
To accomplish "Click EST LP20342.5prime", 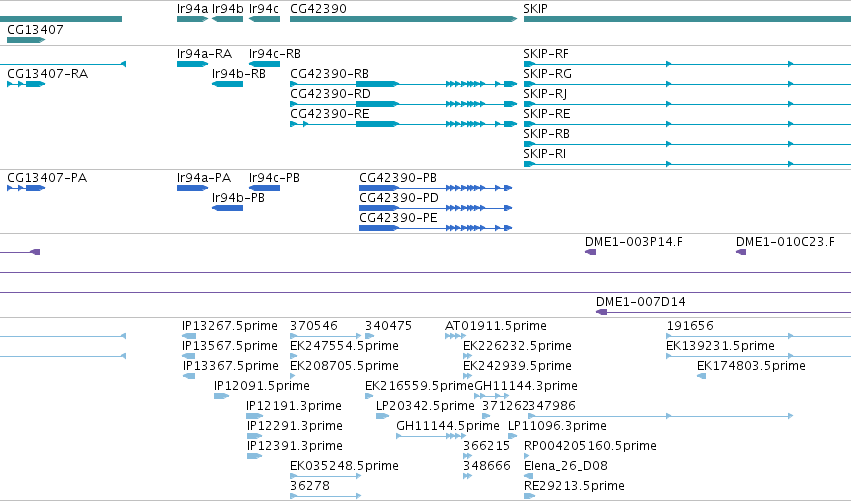I will (383, 416).
